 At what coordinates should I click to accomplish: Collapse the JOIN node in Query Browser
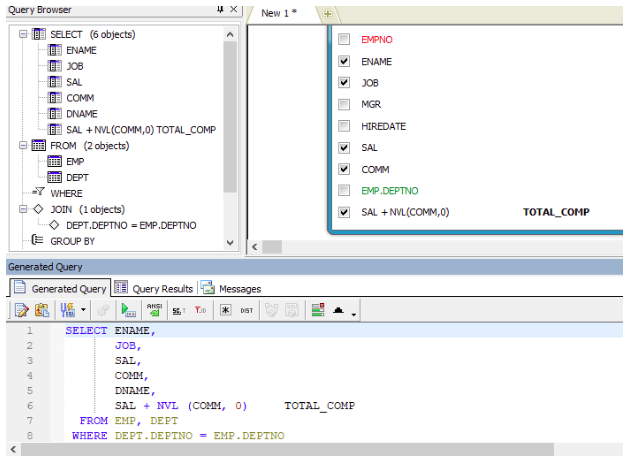(23, 209)
